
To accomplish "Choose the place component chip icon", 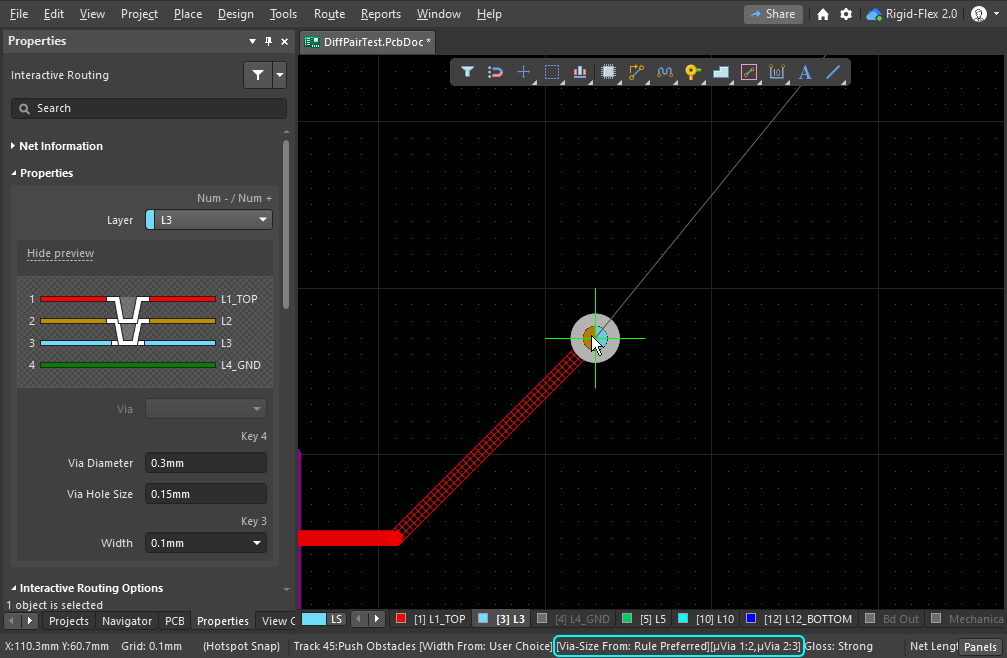I will pyautogui.click(x=608, y=72).
